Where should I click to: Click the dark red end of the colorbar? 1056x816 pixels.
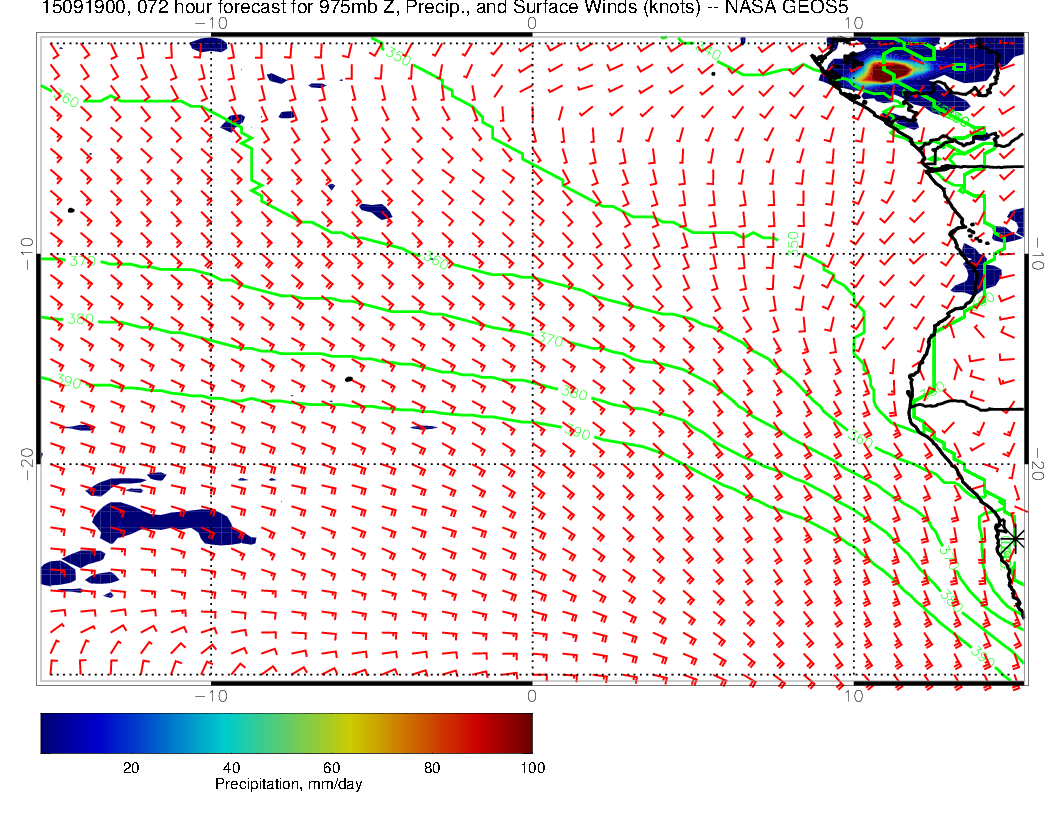[525, 732]
